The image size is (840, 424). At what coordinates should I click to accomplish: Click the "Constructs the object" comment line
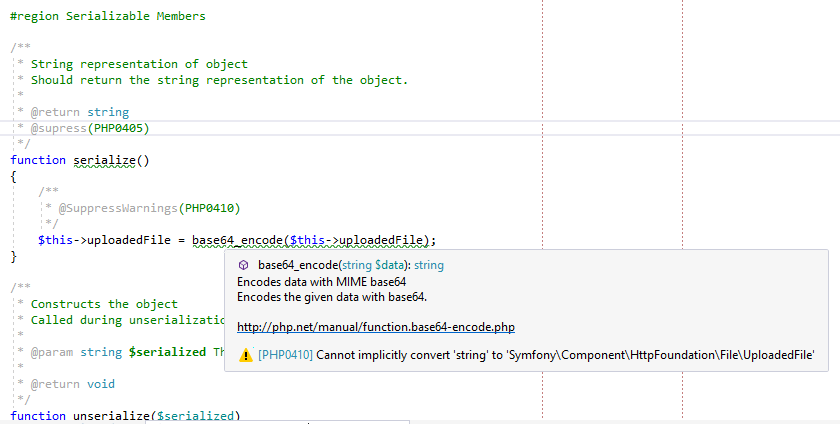[104, 304]
